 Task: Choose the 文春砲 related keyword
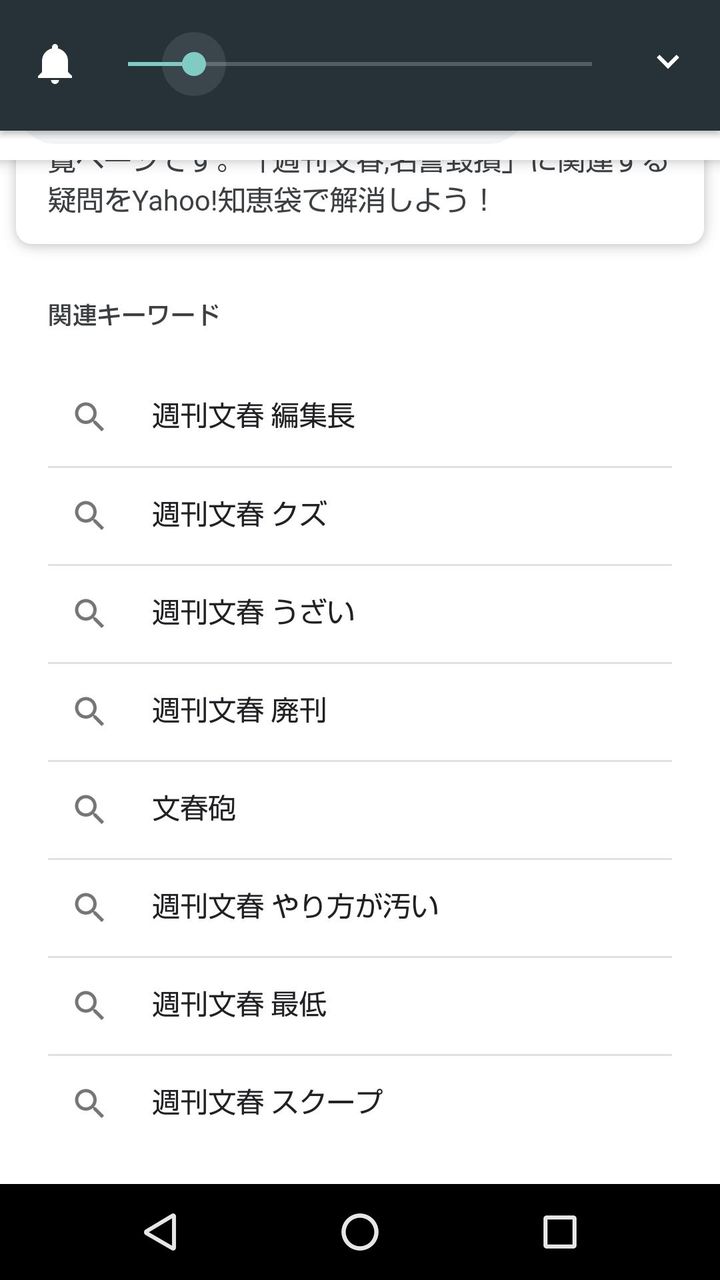click(x=194, y=808)
